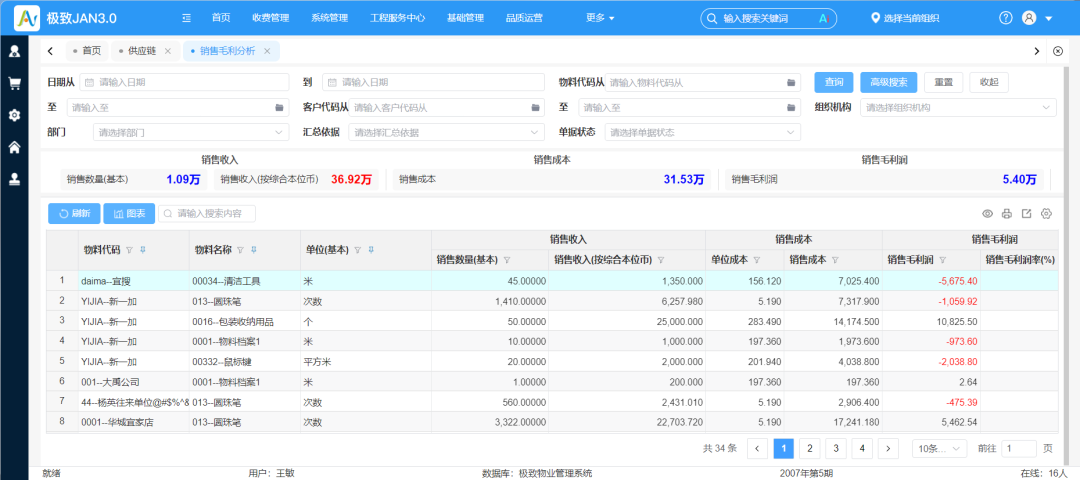Image resolution: width=1080 pixels, height=480 pixels.
Task: Open the folder picker for 客户代码从
Action: click(535, 107)
